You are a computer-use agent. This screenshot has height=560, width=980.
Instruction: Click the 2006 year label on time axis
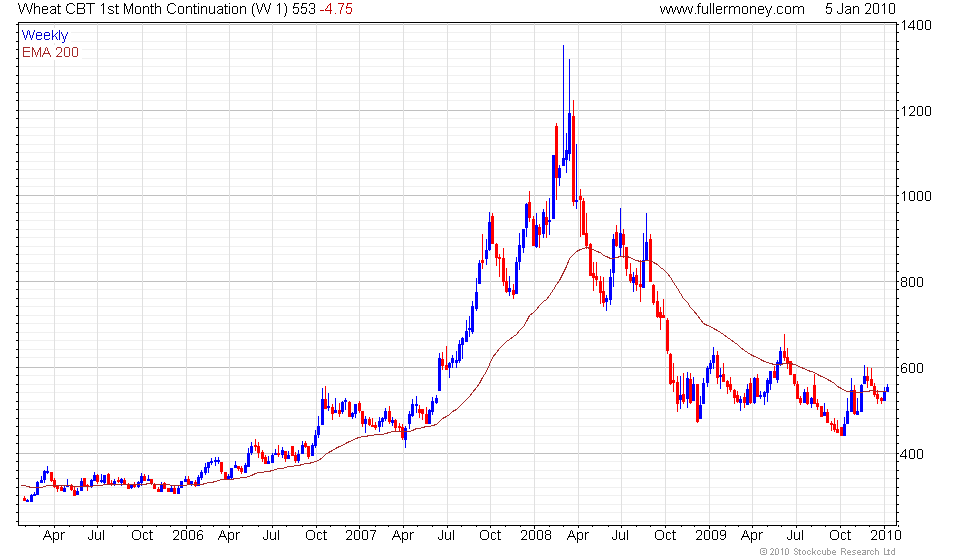click(188, 536)
